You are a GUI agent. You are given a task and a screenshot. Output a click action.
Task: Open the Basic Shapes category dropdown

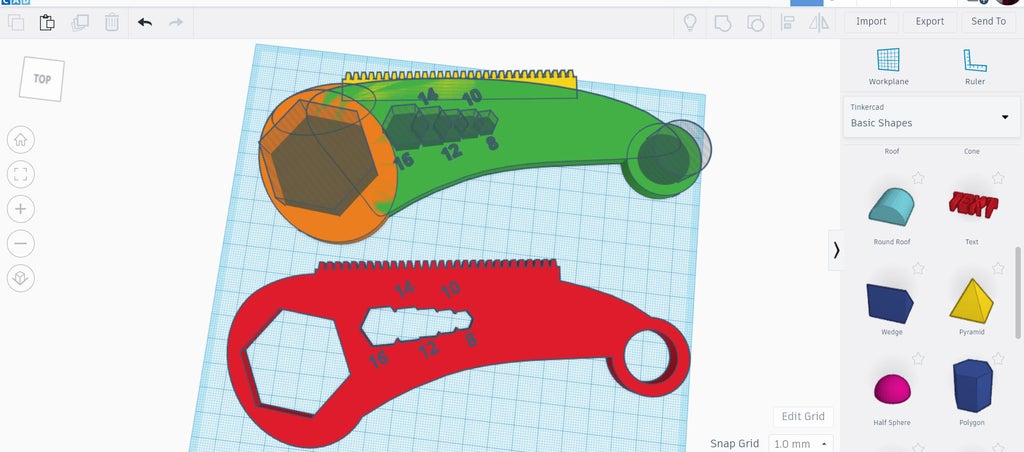click(932, 117)
